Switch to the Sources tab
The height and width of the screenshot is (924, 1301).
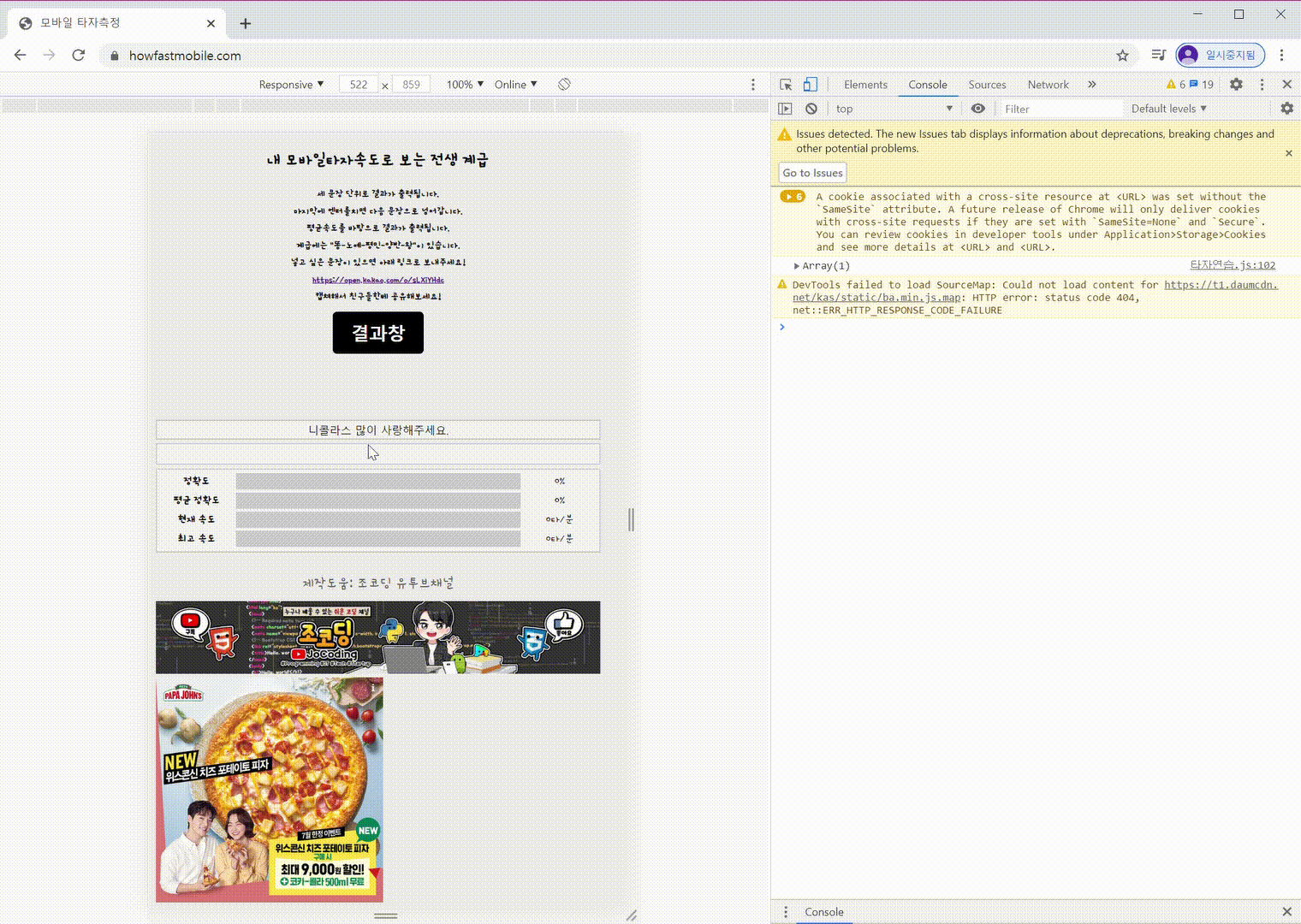[987, 84]
